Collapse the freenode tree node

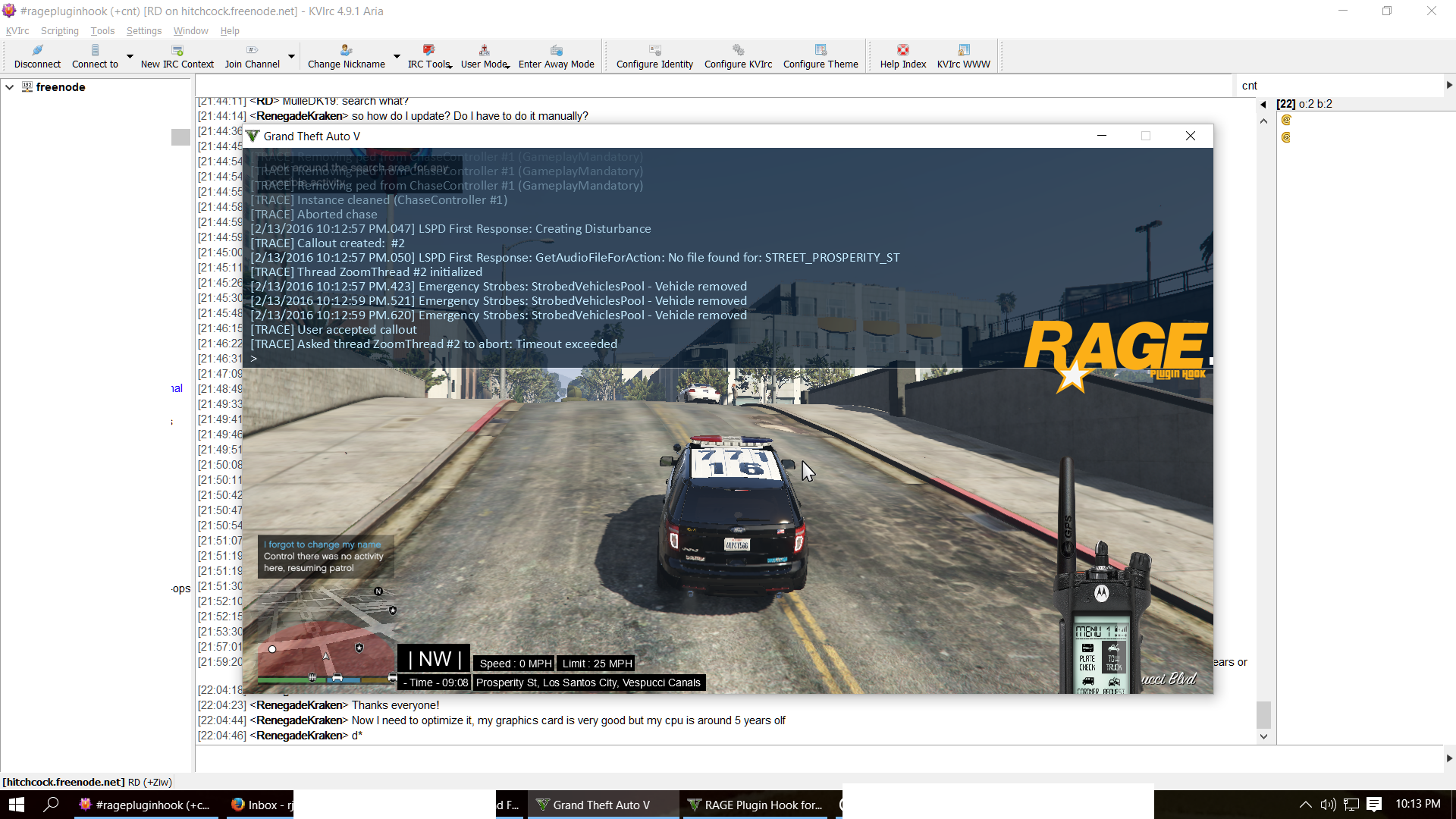click(10, 87)
